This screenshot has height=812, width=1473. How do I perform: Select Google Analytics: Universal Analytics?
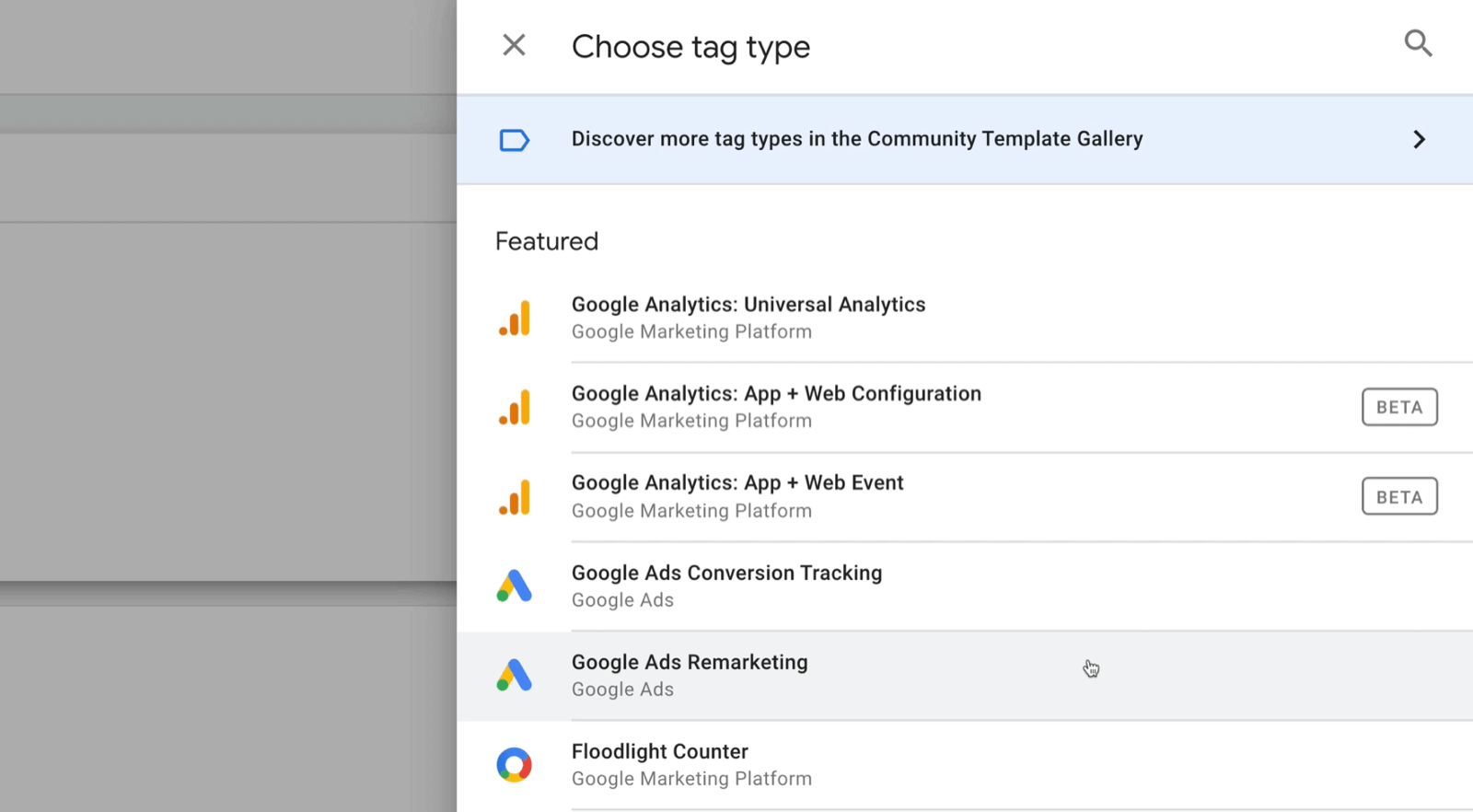coord(748,305)
